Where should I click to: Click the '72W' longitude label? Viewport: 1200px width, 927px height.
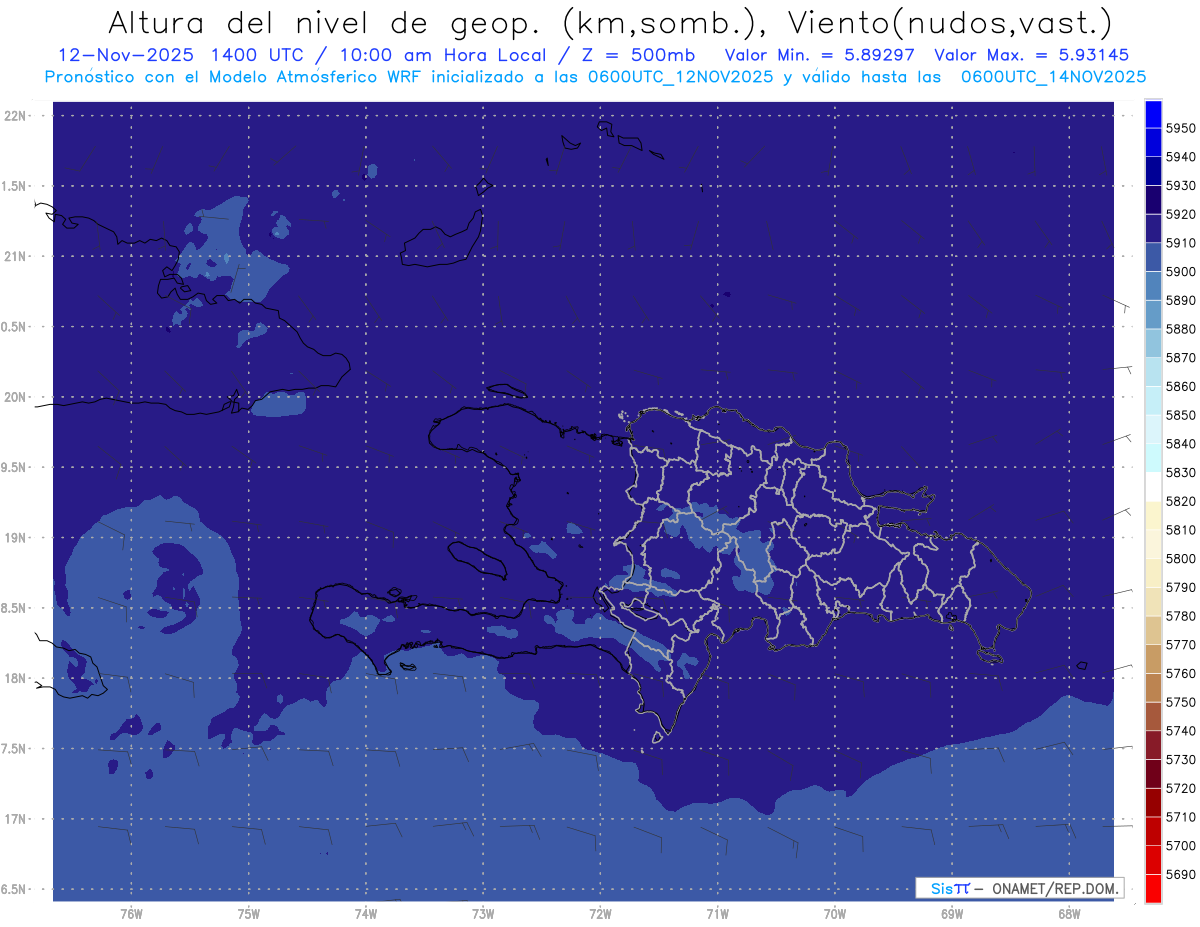[x=601, y=914]
